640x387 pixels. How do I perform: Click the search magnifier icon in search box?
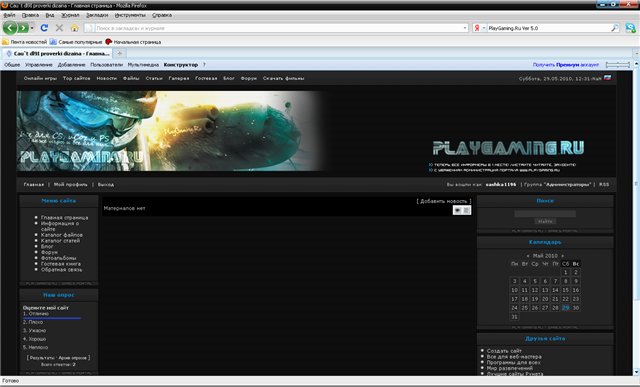615,28
